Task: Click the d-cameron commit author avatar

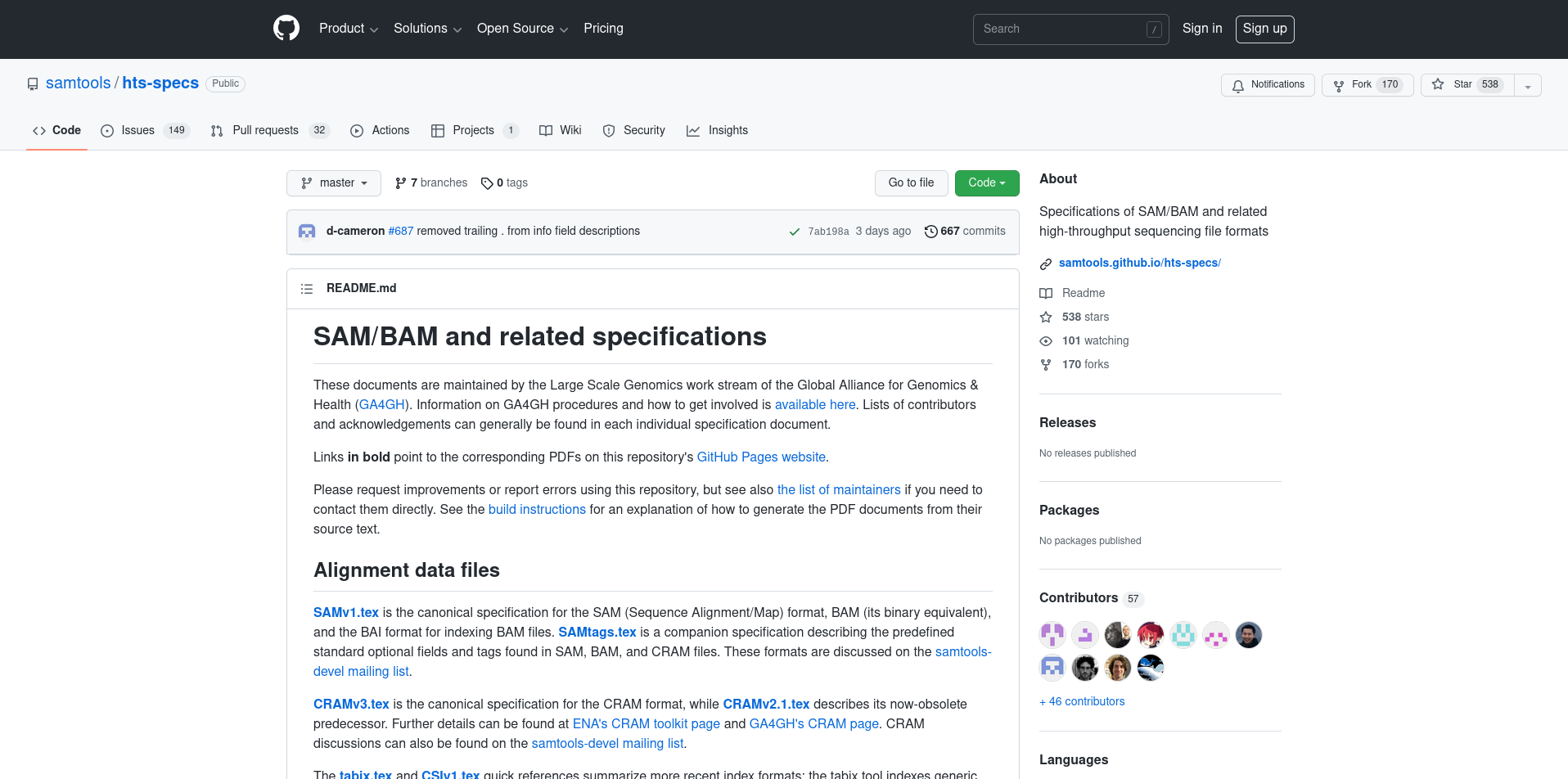Action: pos(307,232)
